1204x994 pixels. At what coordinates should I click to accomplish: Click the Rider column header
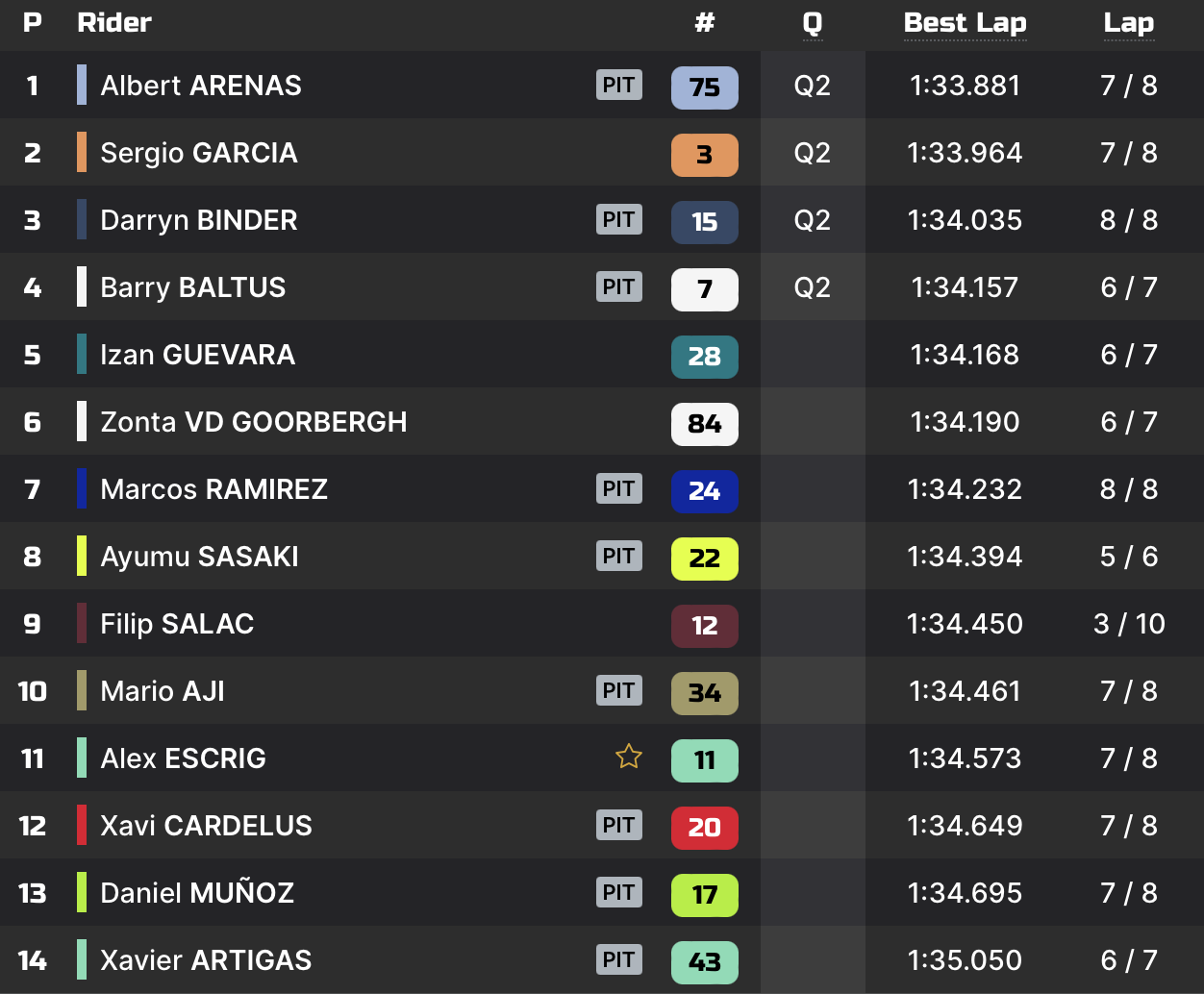(x=114, y=23)
